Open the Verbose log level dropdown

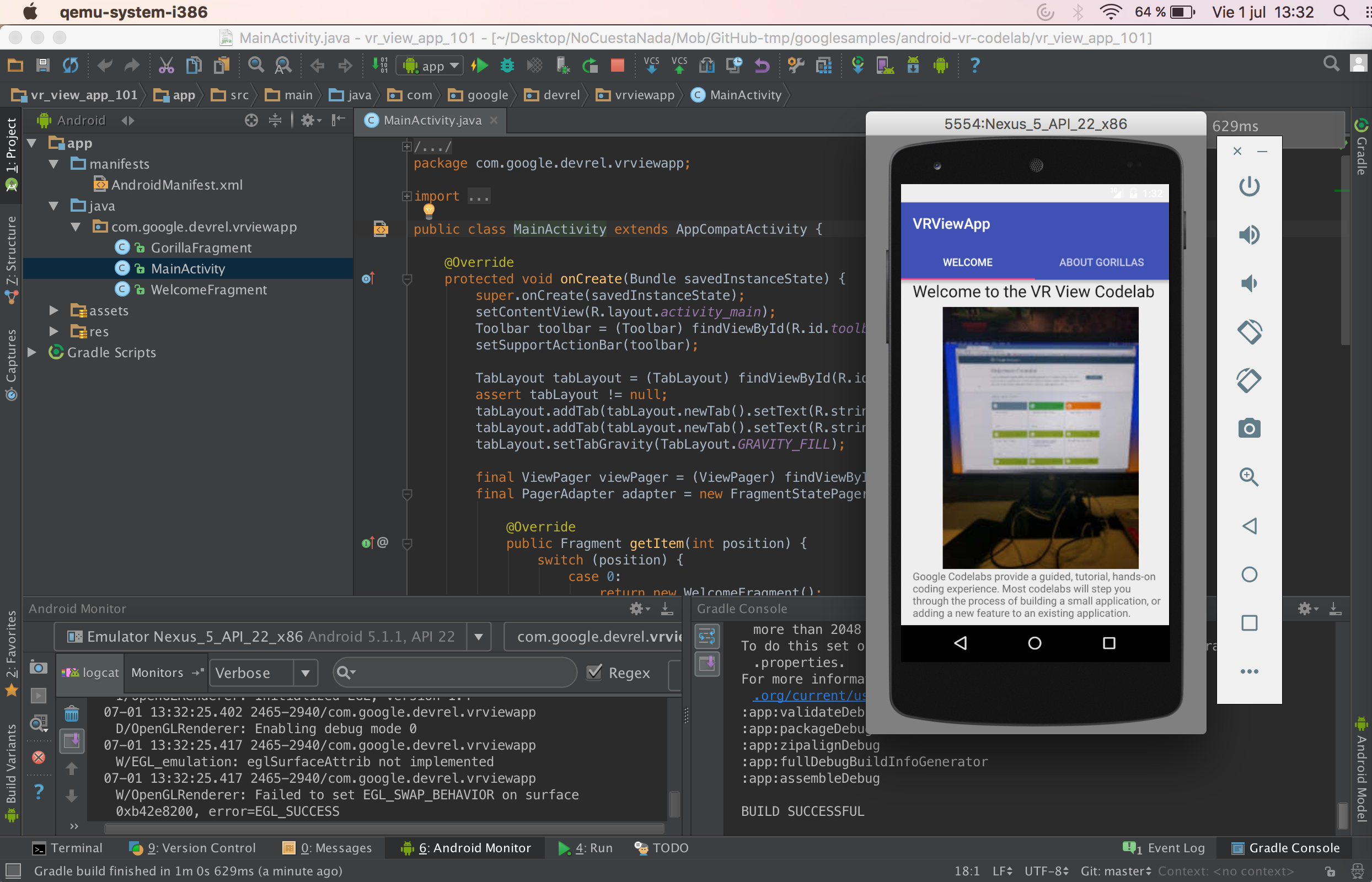click(264, 673)
